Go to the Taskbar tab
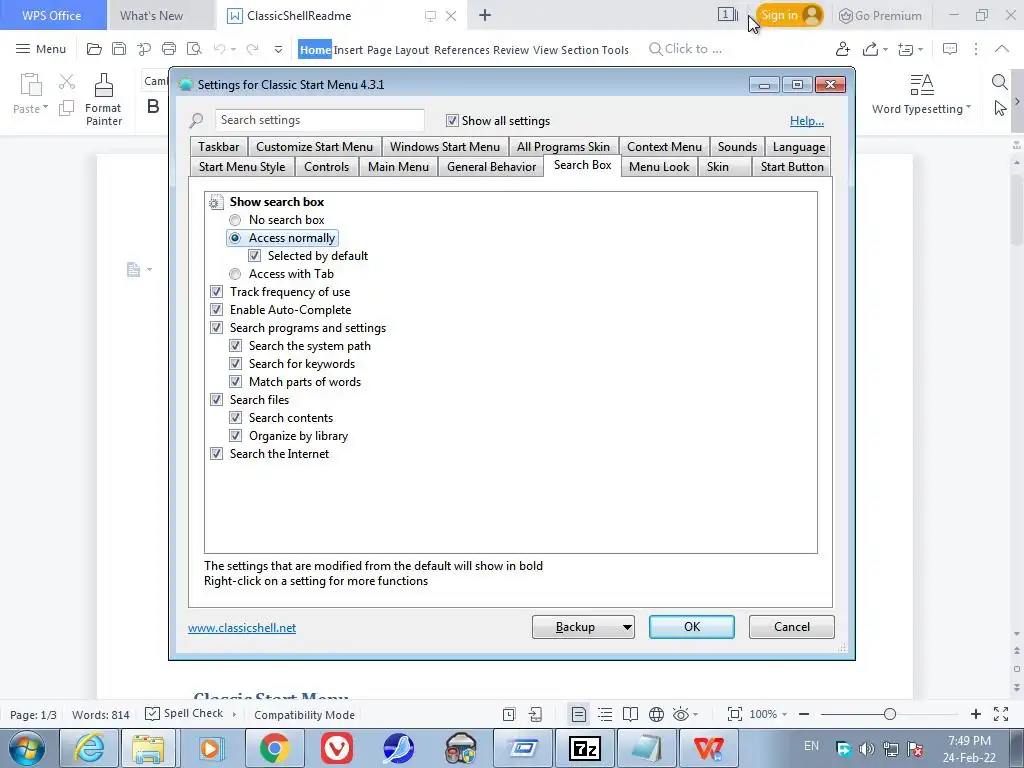The width and height of the screenshot is (1024, 768). pyautogui.click(x=219, y=147)
